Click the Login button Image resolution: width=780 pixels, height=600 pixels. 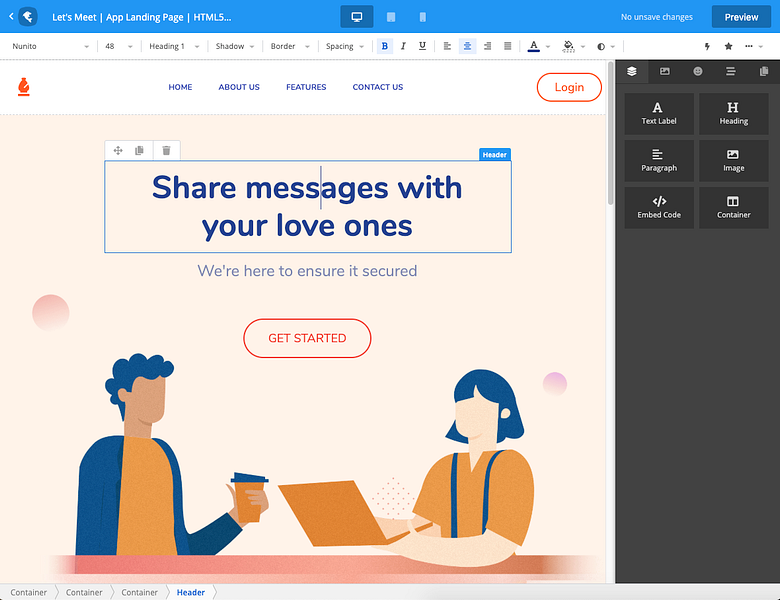pyautogui.click(x=569, y=87)
